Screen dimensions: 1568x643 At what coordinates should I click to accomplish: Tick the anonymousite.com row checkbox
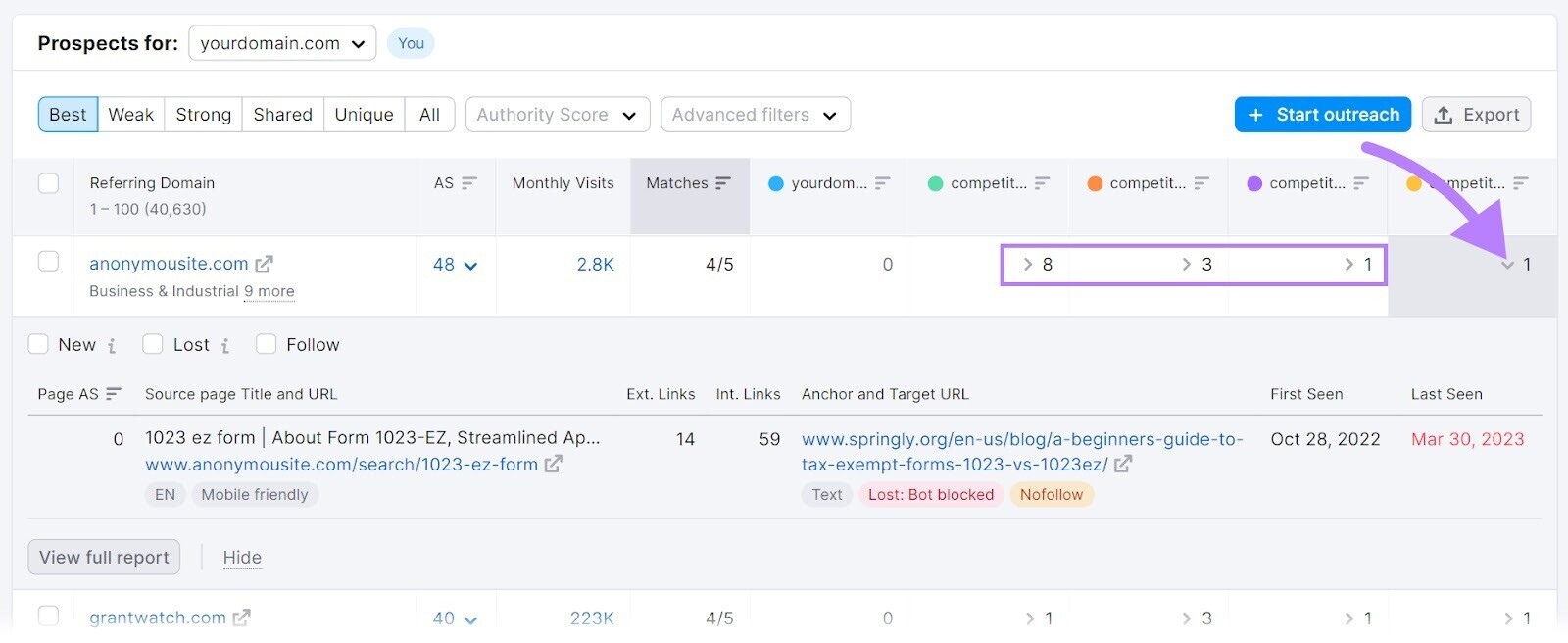48,262
